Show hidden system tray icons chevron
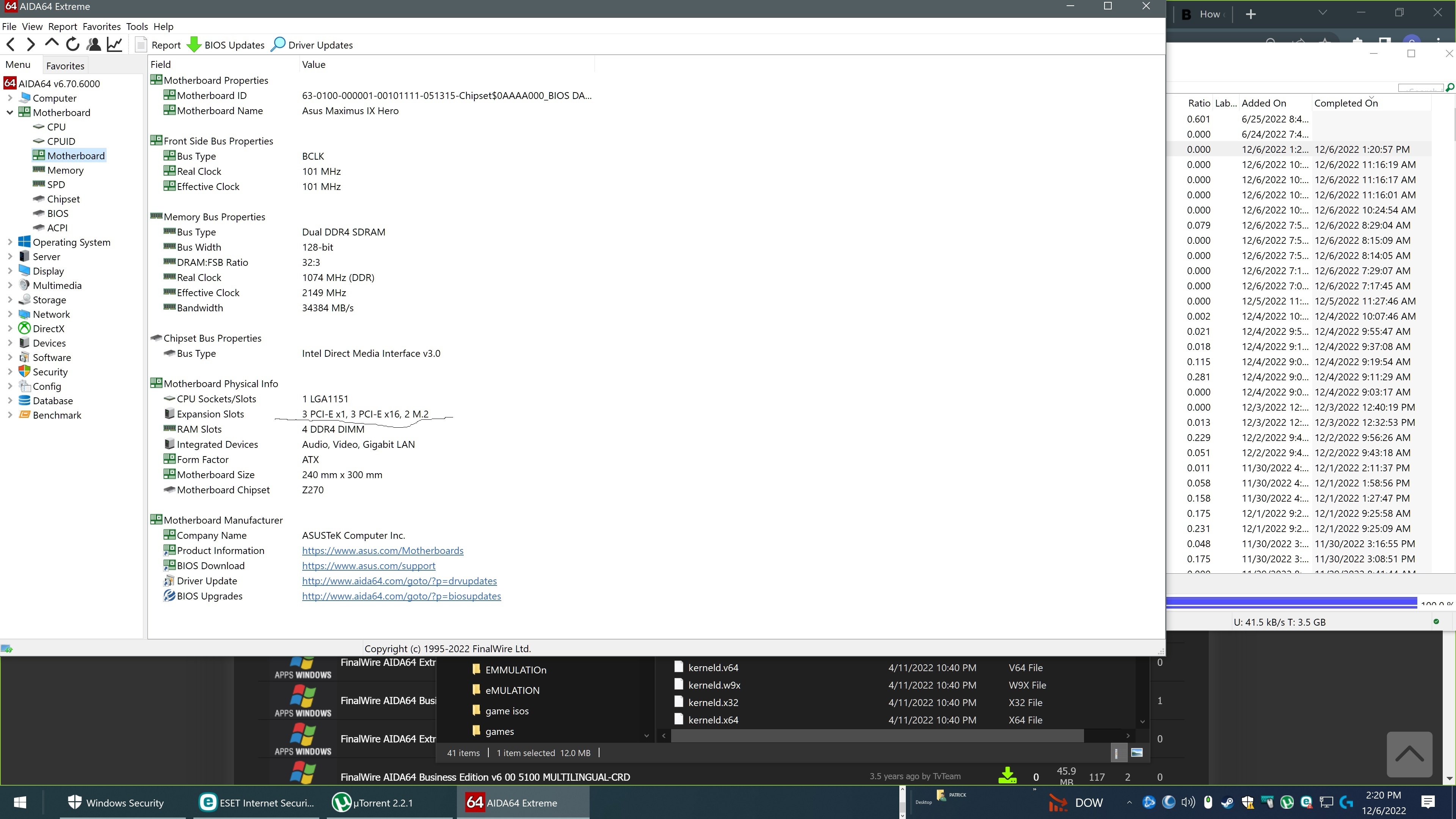1456x819 pixels. point(1129,802)
